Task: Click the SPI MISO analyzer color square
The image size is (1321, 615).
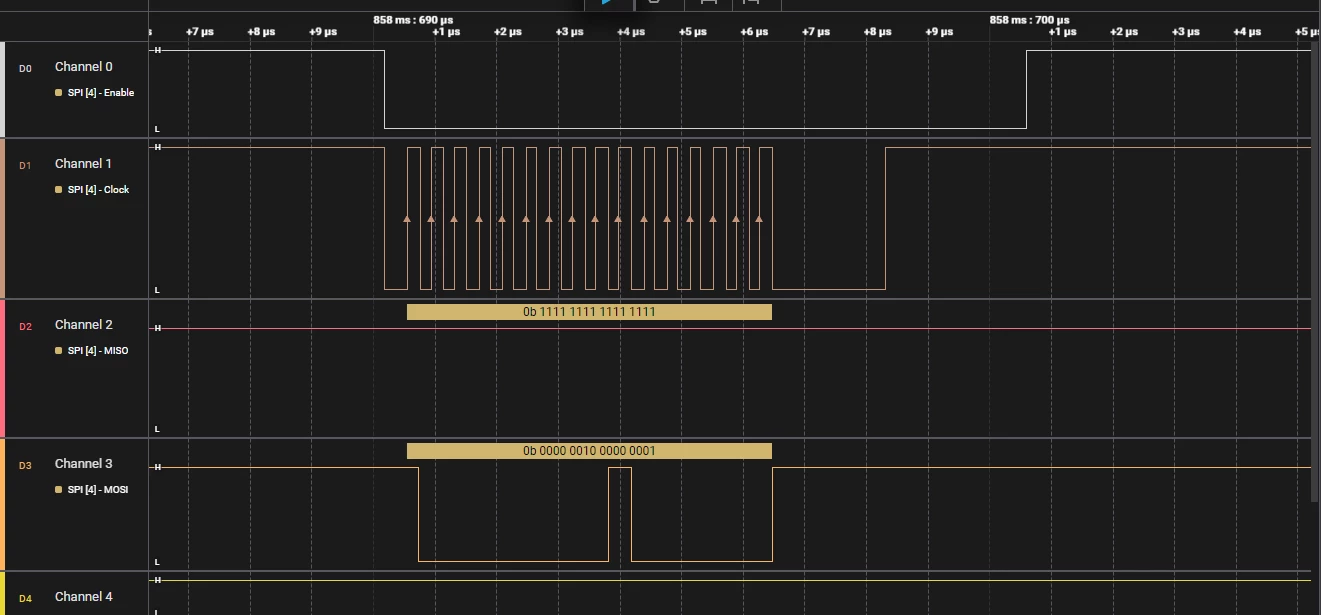Action: [x=59, y=351]
